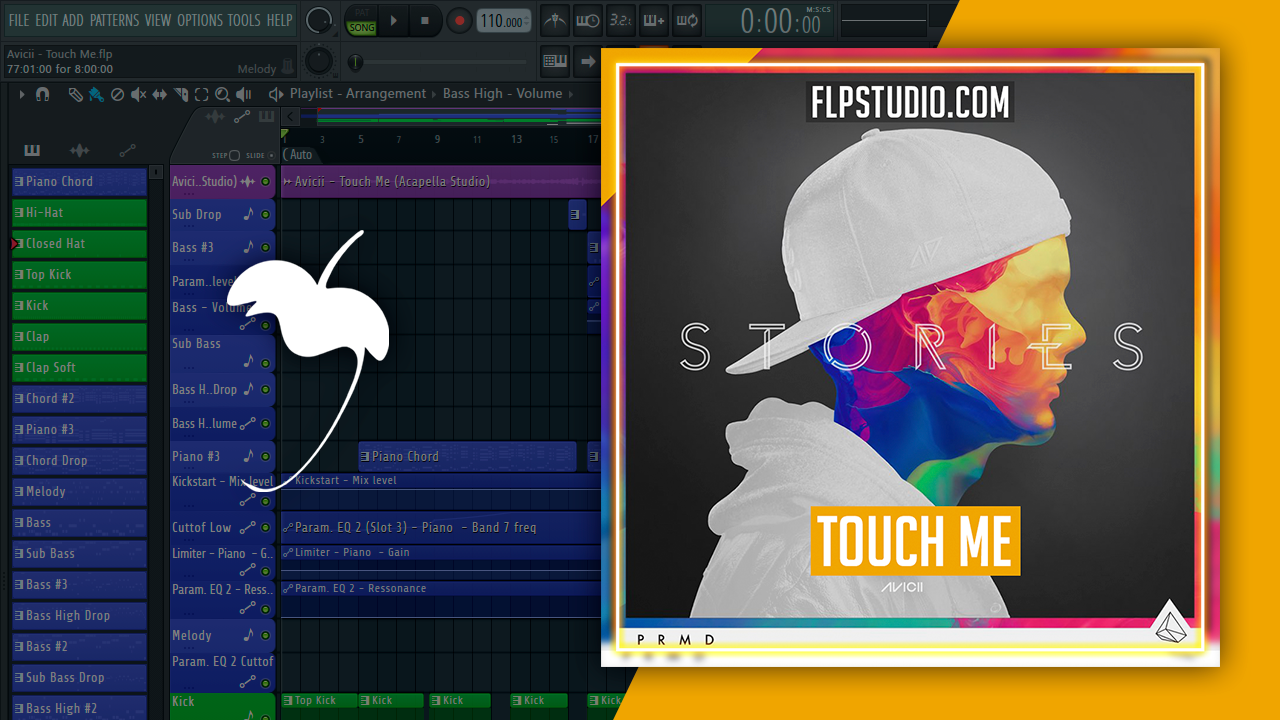Pick the slice tool in the playlist toolbar

pos(181,94)
